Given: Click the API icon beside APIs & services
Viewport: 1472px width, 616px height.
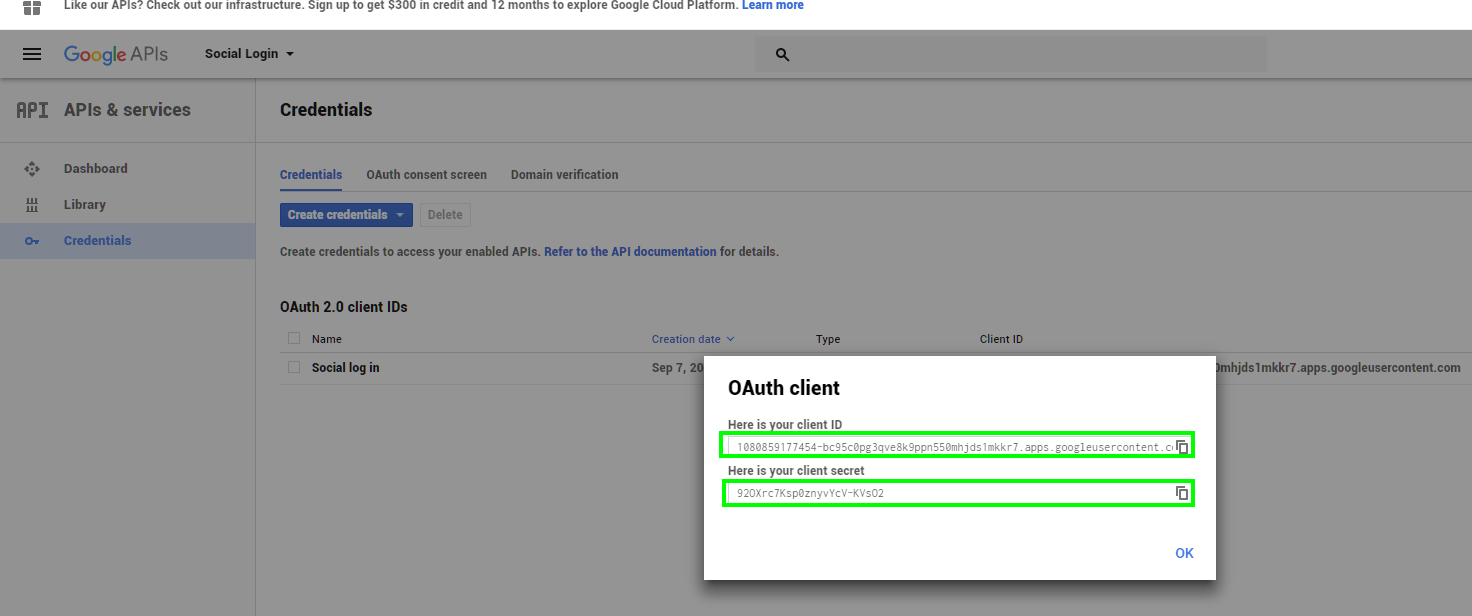Looking at the screenshot, I should (32, 110).
